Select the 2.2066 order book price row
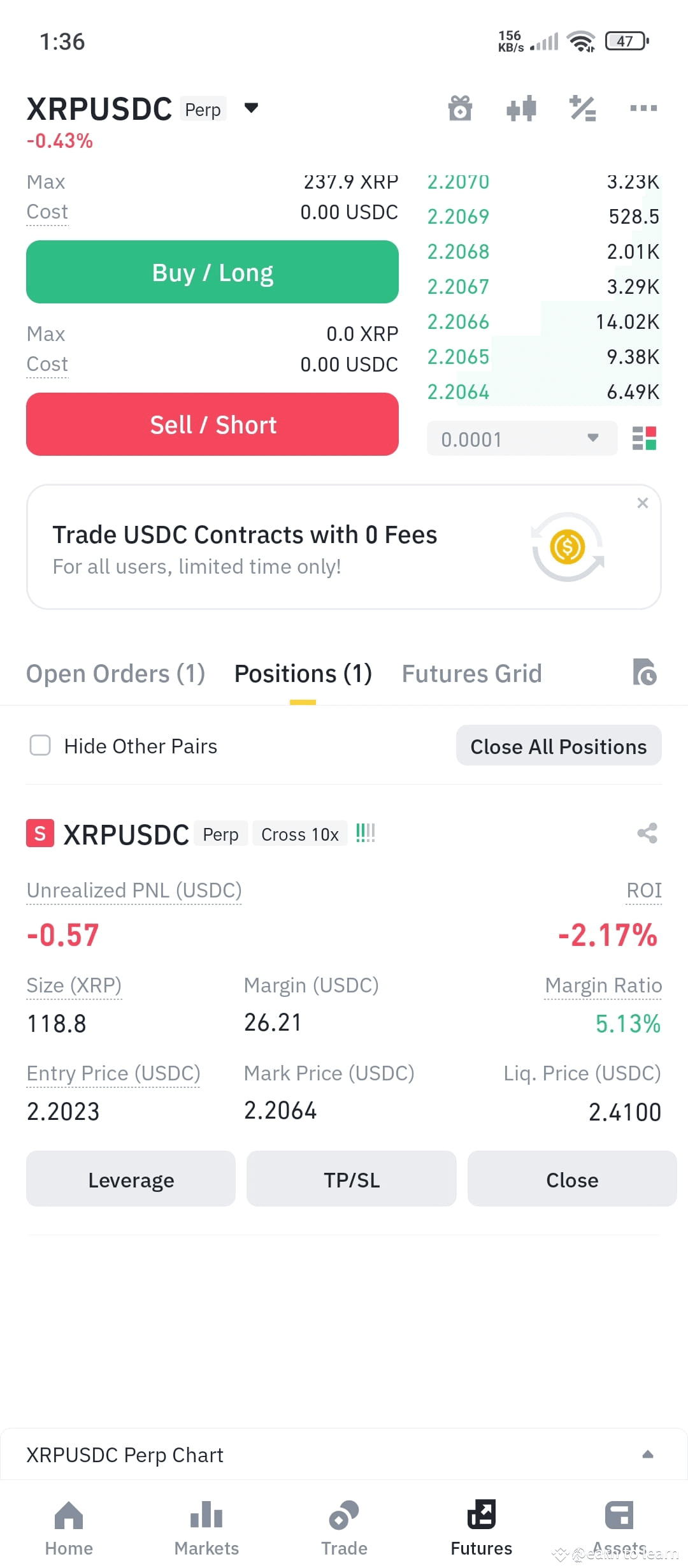 (x=544, y=321)
